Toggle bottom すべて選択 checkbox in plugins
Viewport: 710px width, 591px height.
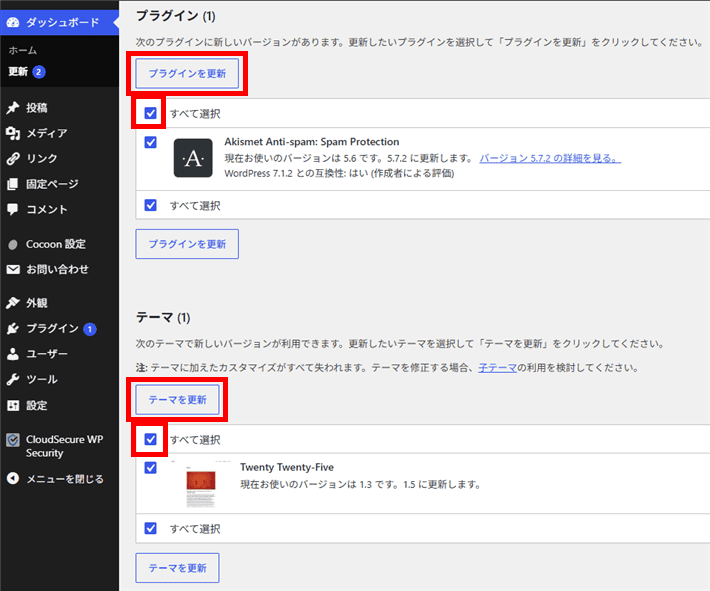[150, 205]
